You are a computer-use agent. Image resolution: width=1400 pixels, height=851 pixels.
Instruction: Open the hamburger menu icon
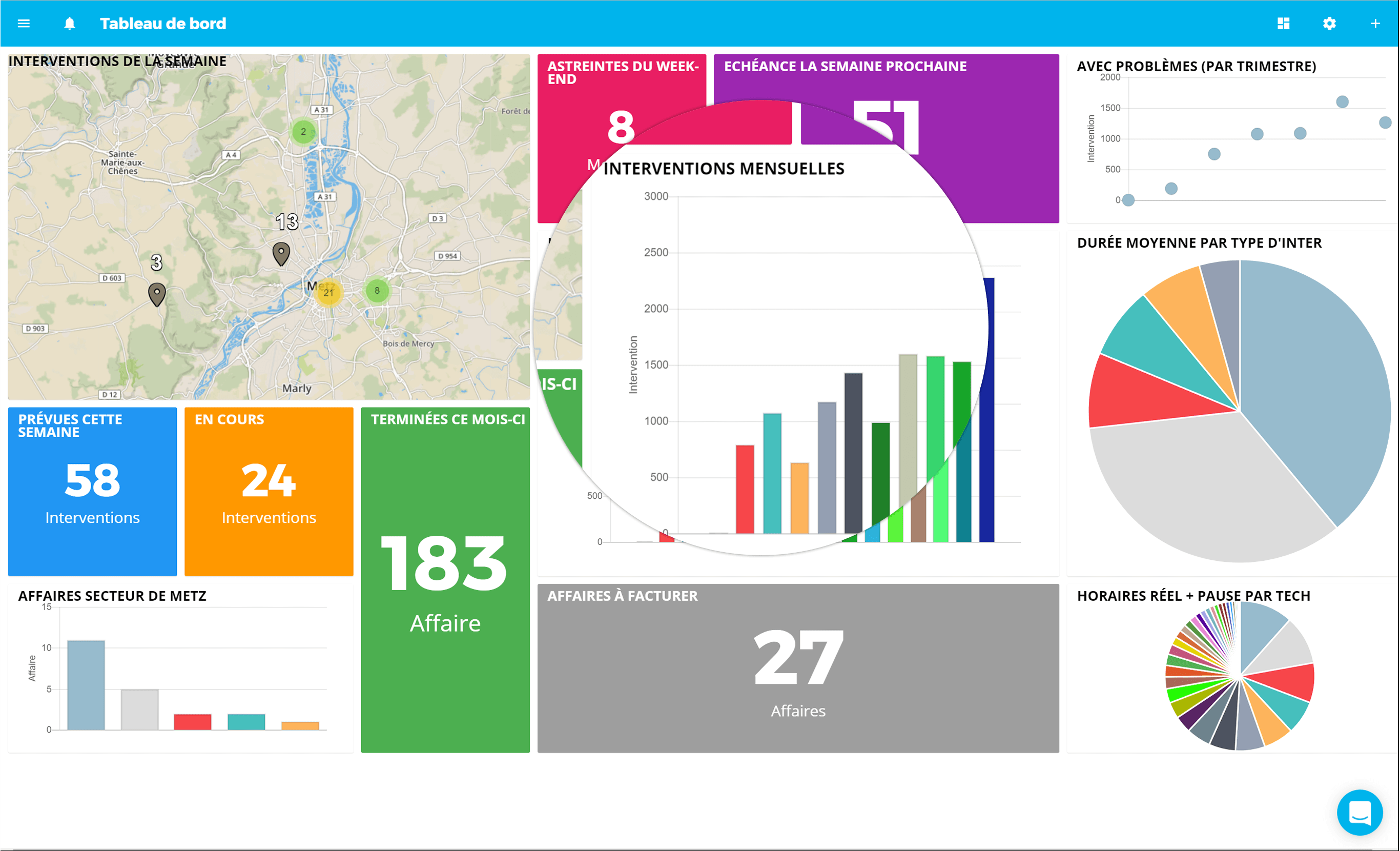coord(23,23)
